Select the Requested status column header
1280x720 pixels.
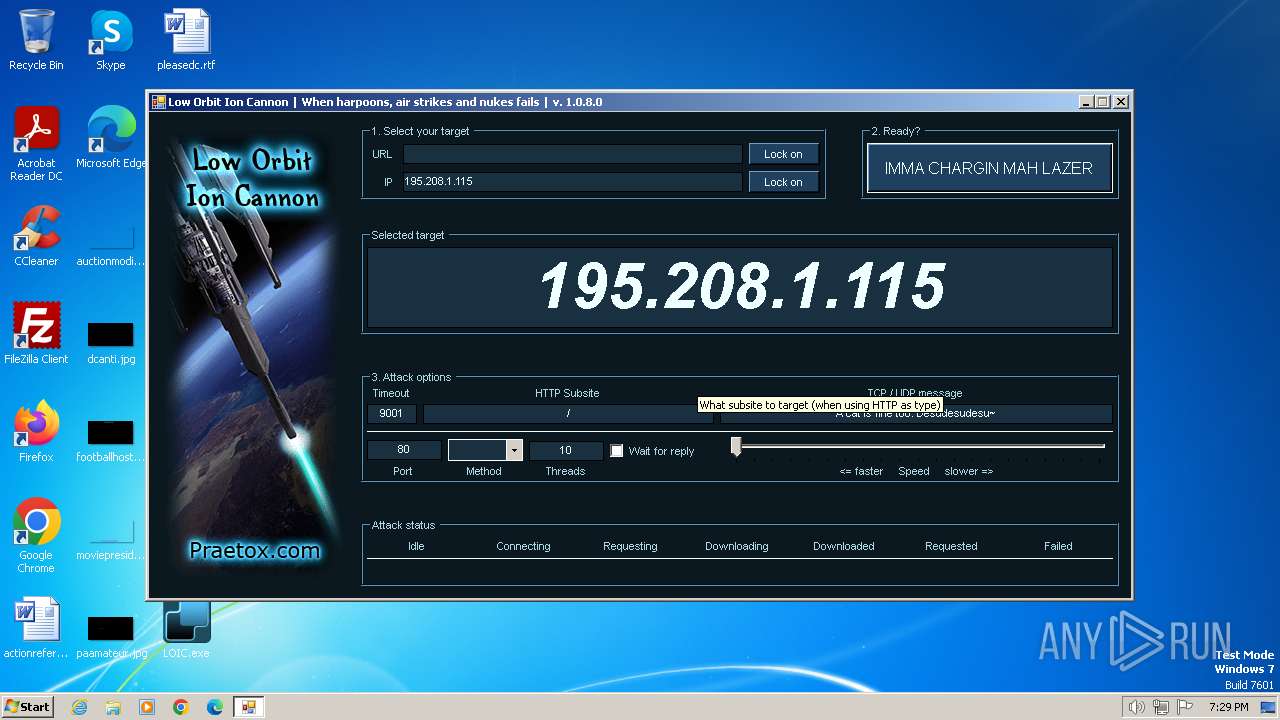[951, 546]
